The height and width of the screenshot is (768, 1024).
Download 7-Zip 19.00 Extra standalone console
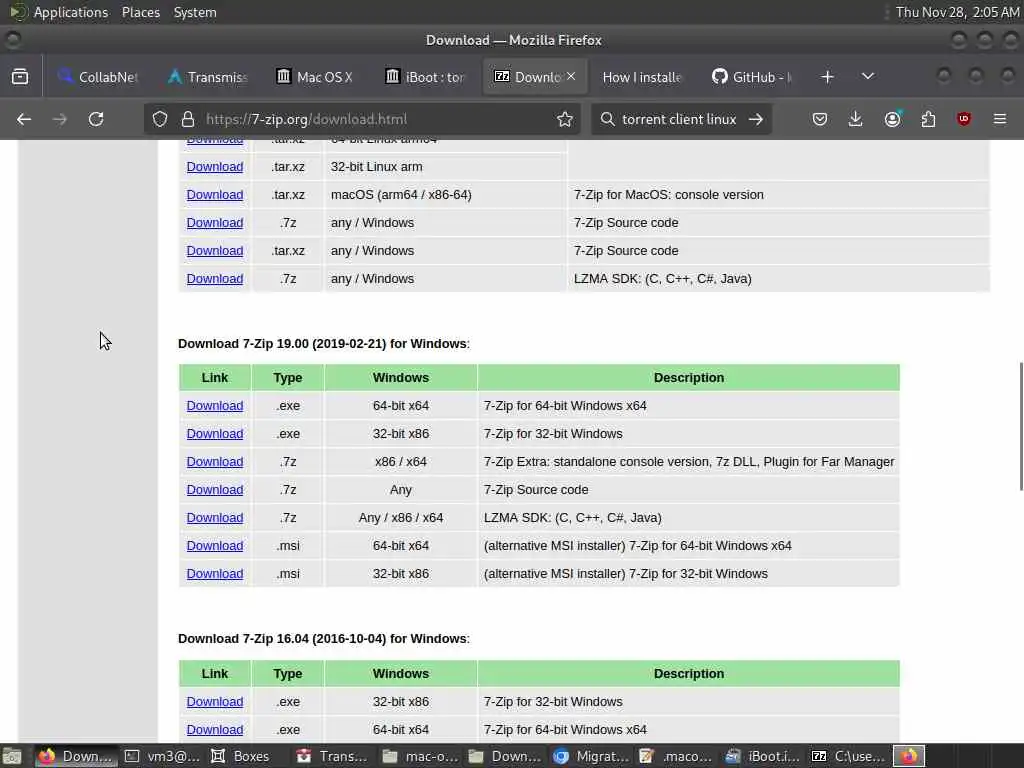[215, 462]
